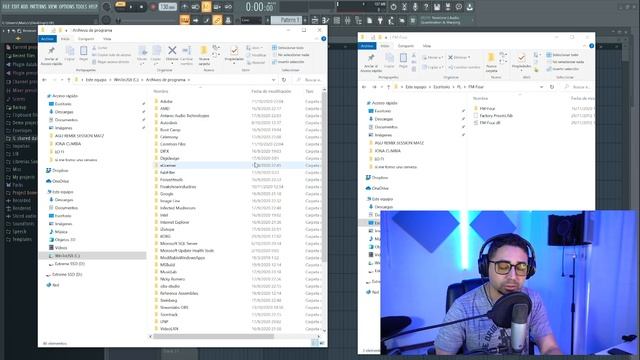Open the Line snap selector dropdown
This screenshot has height=360, width=640.
[250, 20]
